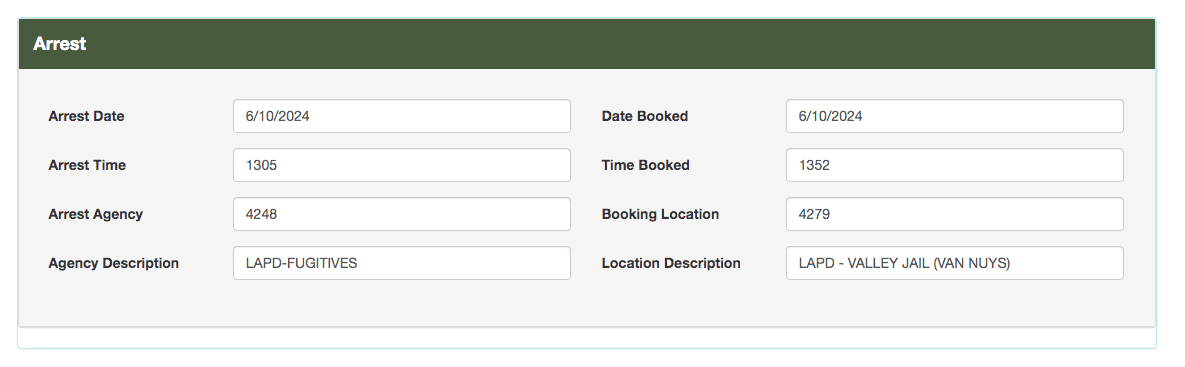1185x367 pixels.
Task: Click the "Booking Location" label text
Action: coord(661,214)
